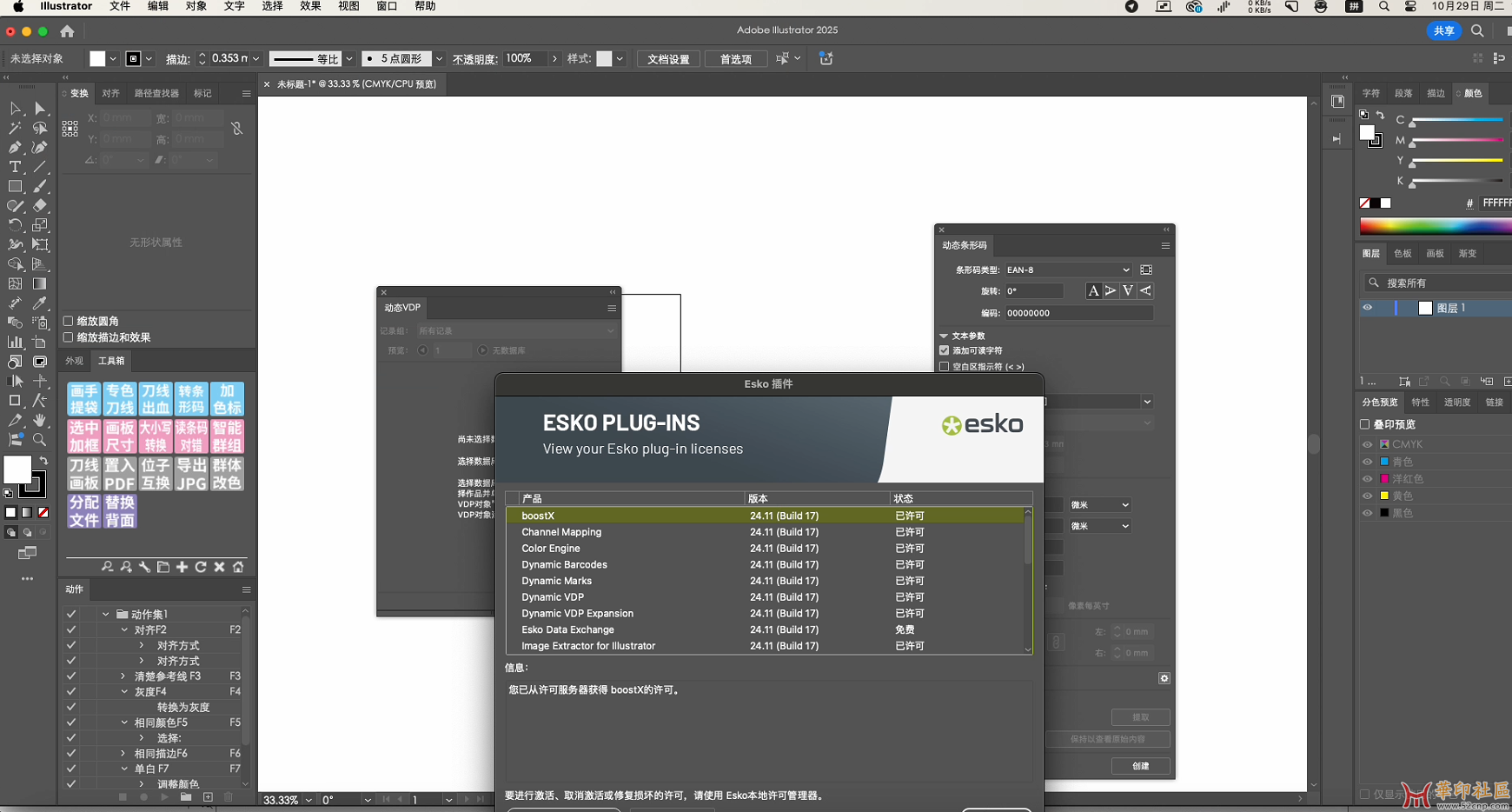Viewport: 1512px width, 812px height.
Task: Click the 专色刀线 toolbox button
Action: click(x=120, y=399)
